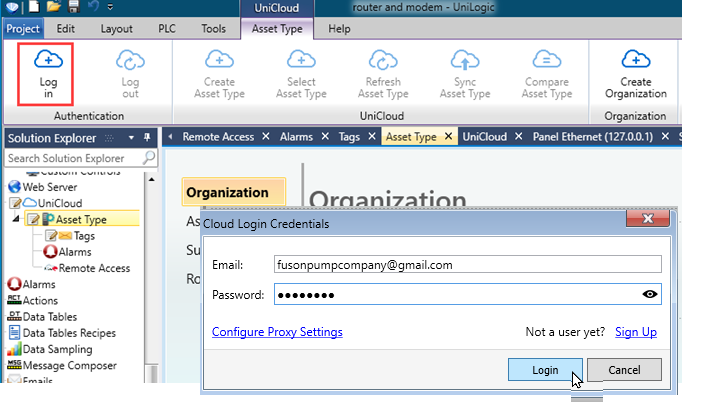This screenshot has height=402, width=703.
Task: Click Compare Asset Type ribbon icon
Action: tap(547, 59)
